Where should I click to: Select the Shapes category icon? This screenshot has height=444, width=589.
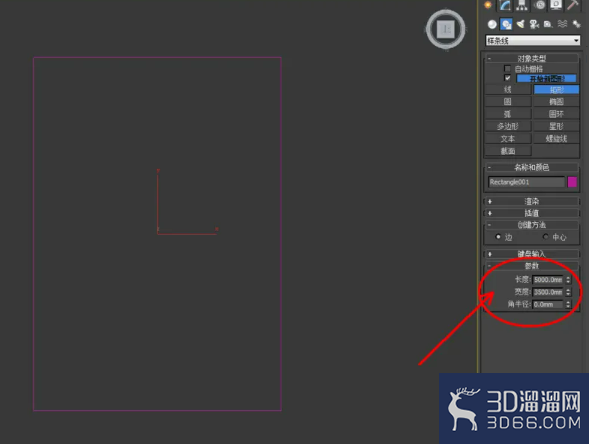(506, 24)
